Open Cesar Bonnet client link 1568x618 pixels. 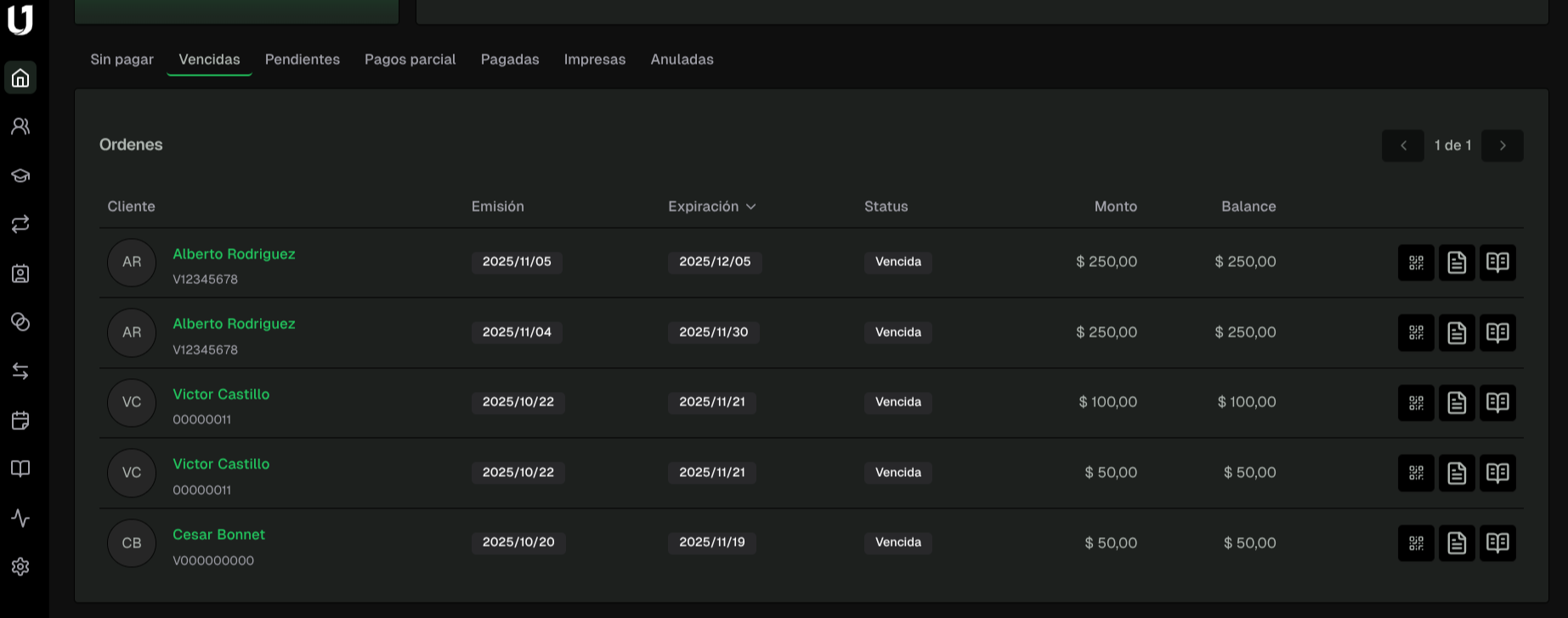[x=218, y=535]
